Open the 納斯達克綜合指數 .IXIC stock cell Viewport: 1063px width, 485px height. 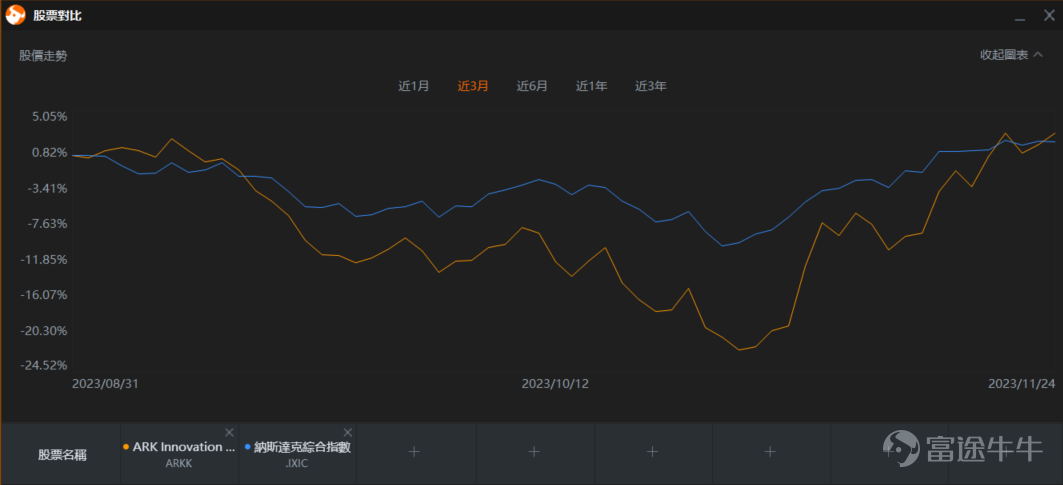tap(298, 454)
